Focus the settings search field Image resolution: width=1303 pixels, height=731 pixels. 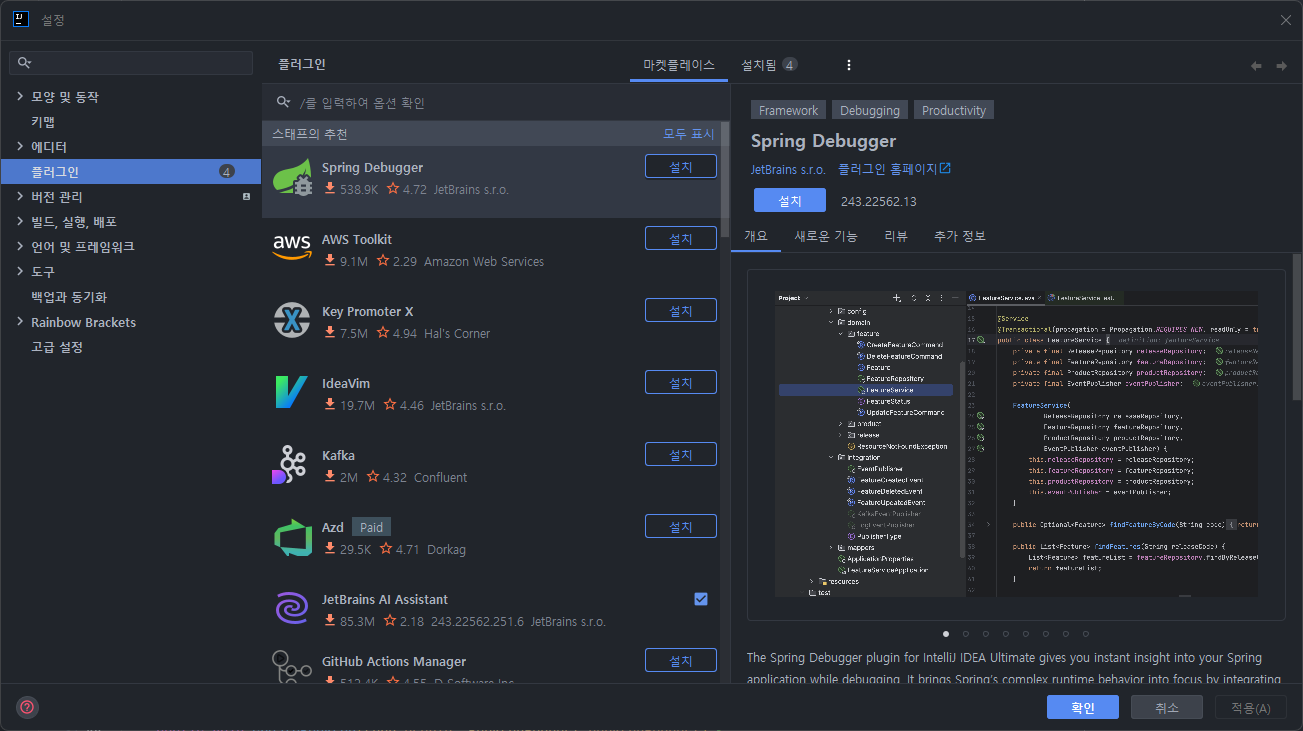click(x=131, y=63)
